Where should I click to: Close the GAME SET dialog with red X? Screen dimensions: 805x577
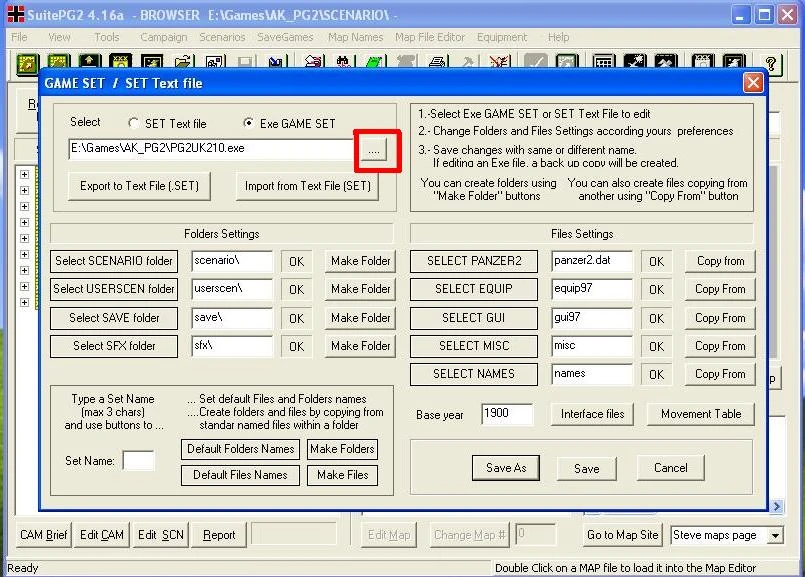(753, 83)
